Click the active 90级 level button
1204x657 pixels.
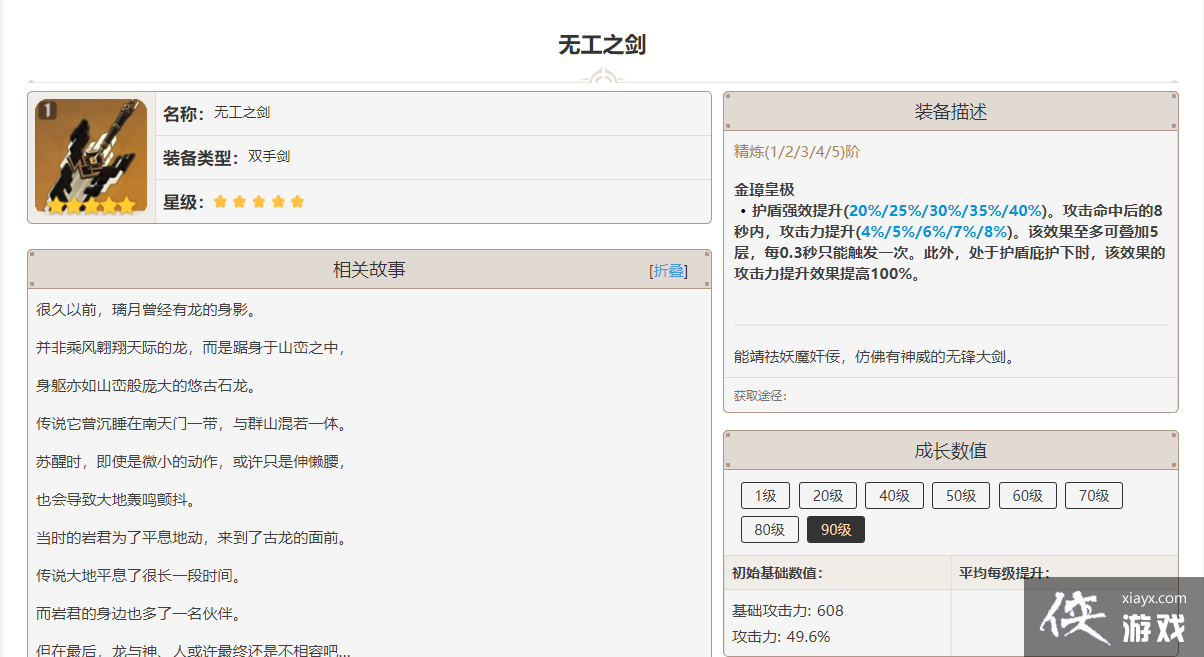click(835, 530)
